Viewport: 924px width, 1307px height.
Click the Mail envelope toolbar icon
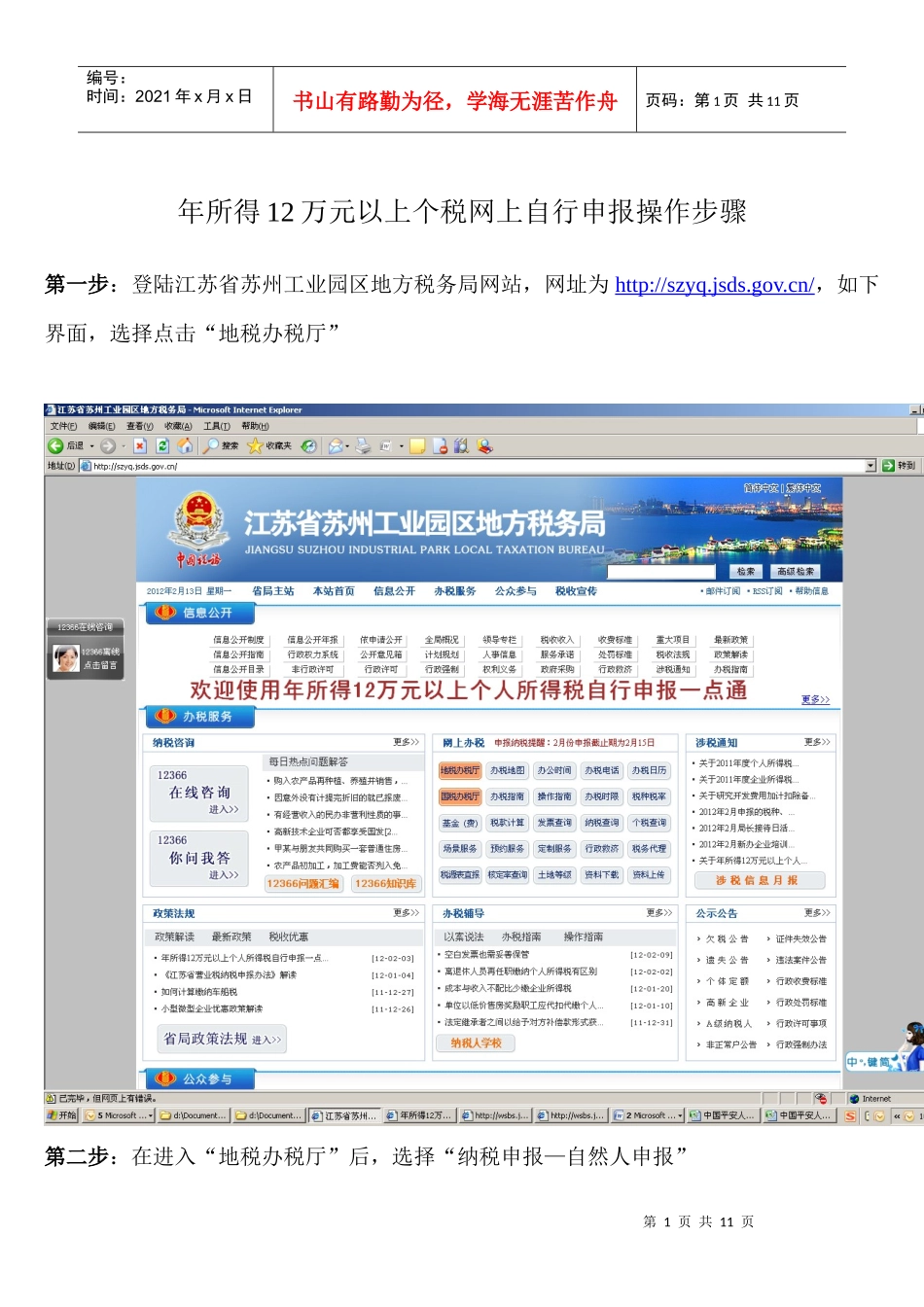point(336,445)
